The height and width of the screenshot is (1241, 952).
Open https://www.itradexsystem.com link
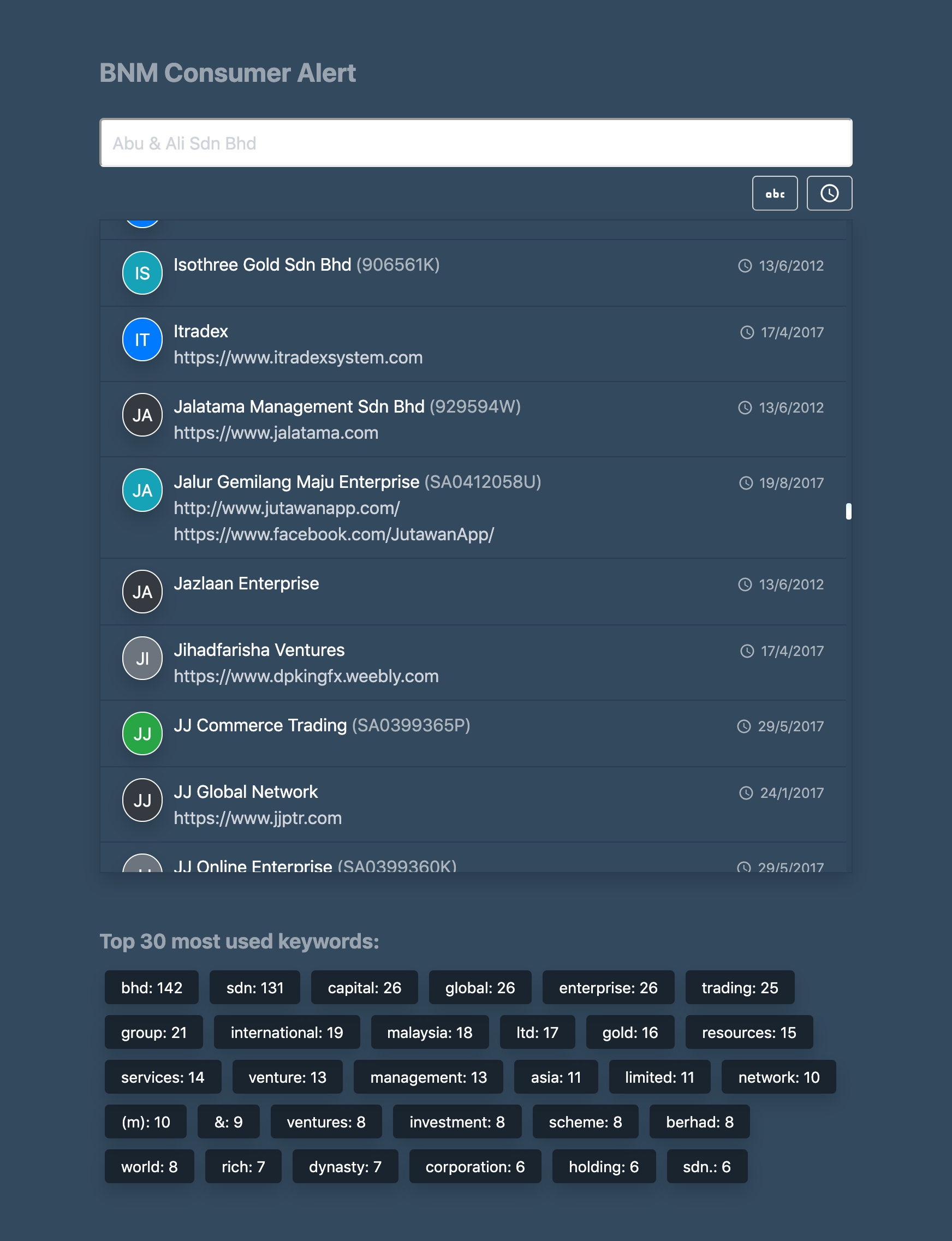(298, 358)
